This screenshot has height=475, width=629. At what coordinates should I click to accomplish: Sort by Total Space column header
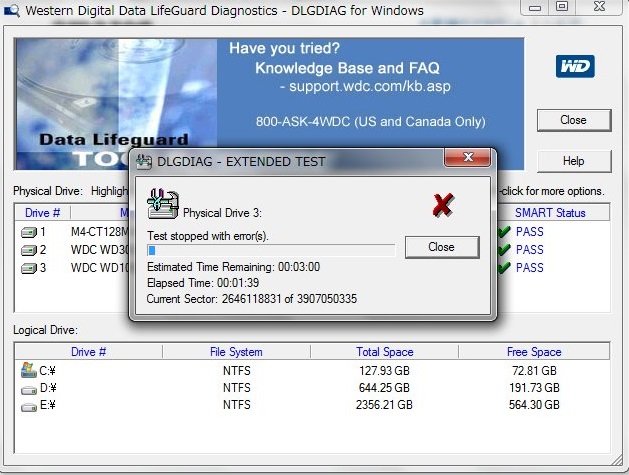(384, 352)
